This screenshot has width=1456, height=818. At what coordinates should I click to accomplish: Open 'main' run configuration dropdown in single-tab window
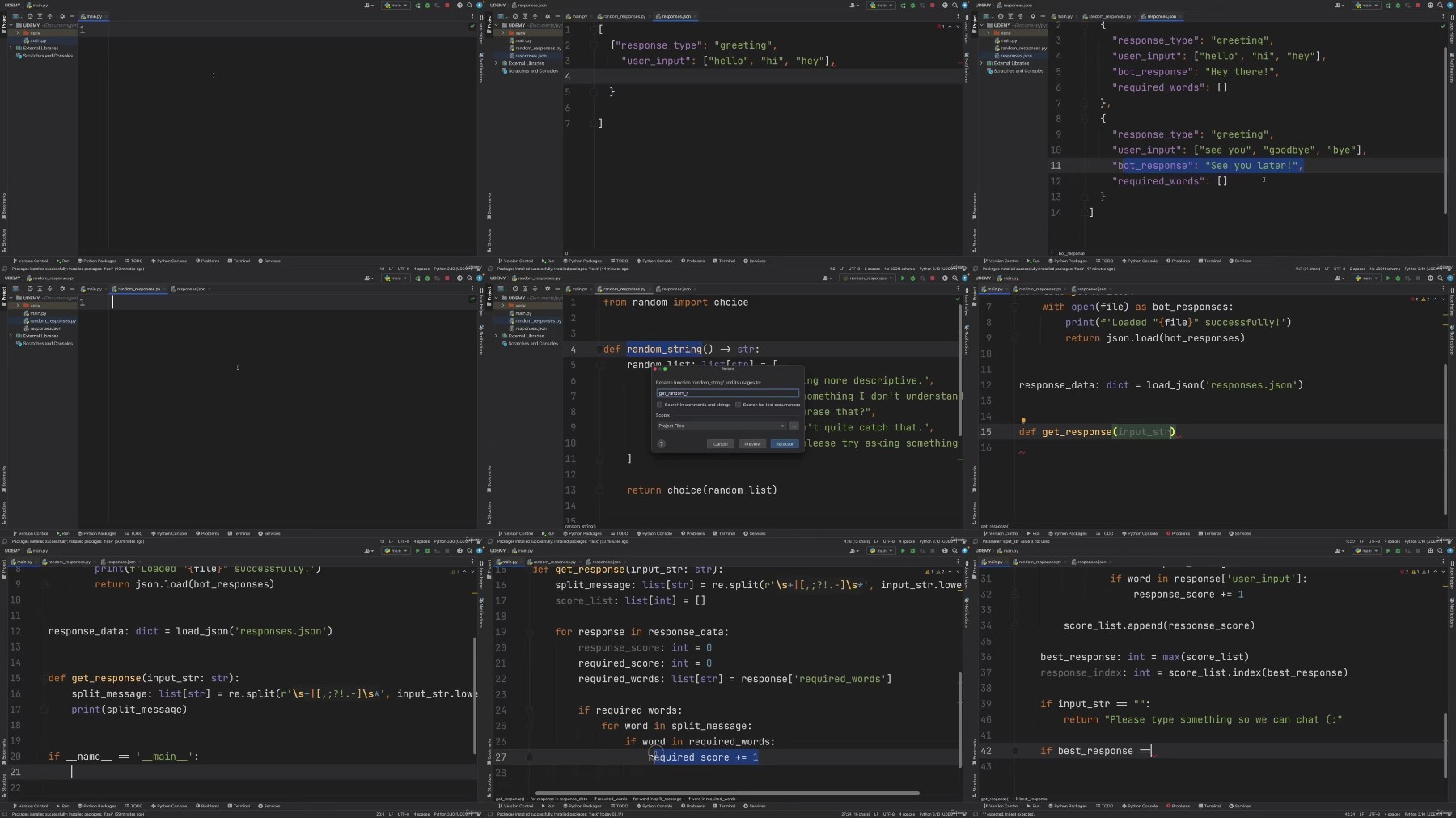tap(396, 5)
